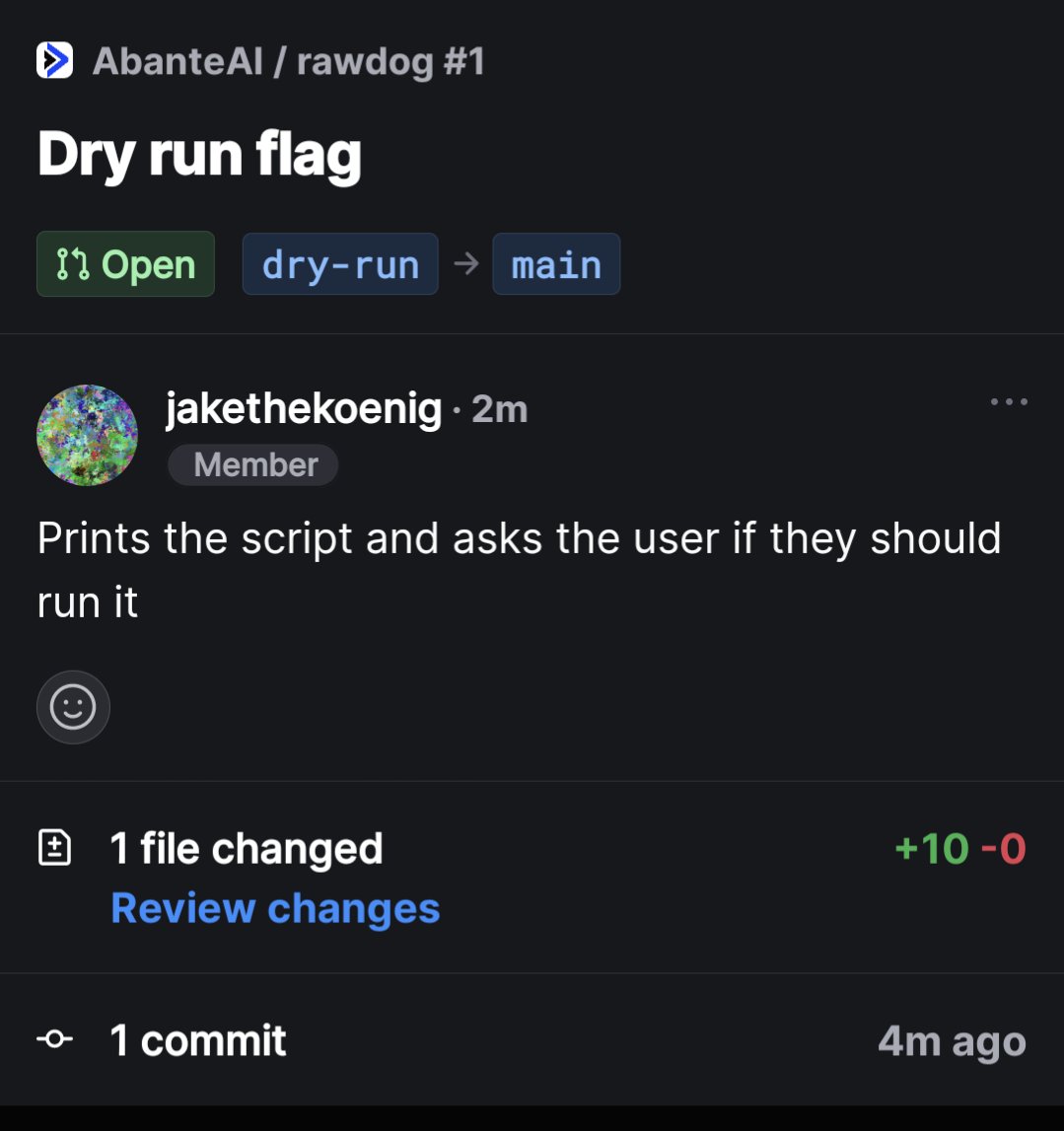
Task: Click the green Open status badge
Action: 125,264
